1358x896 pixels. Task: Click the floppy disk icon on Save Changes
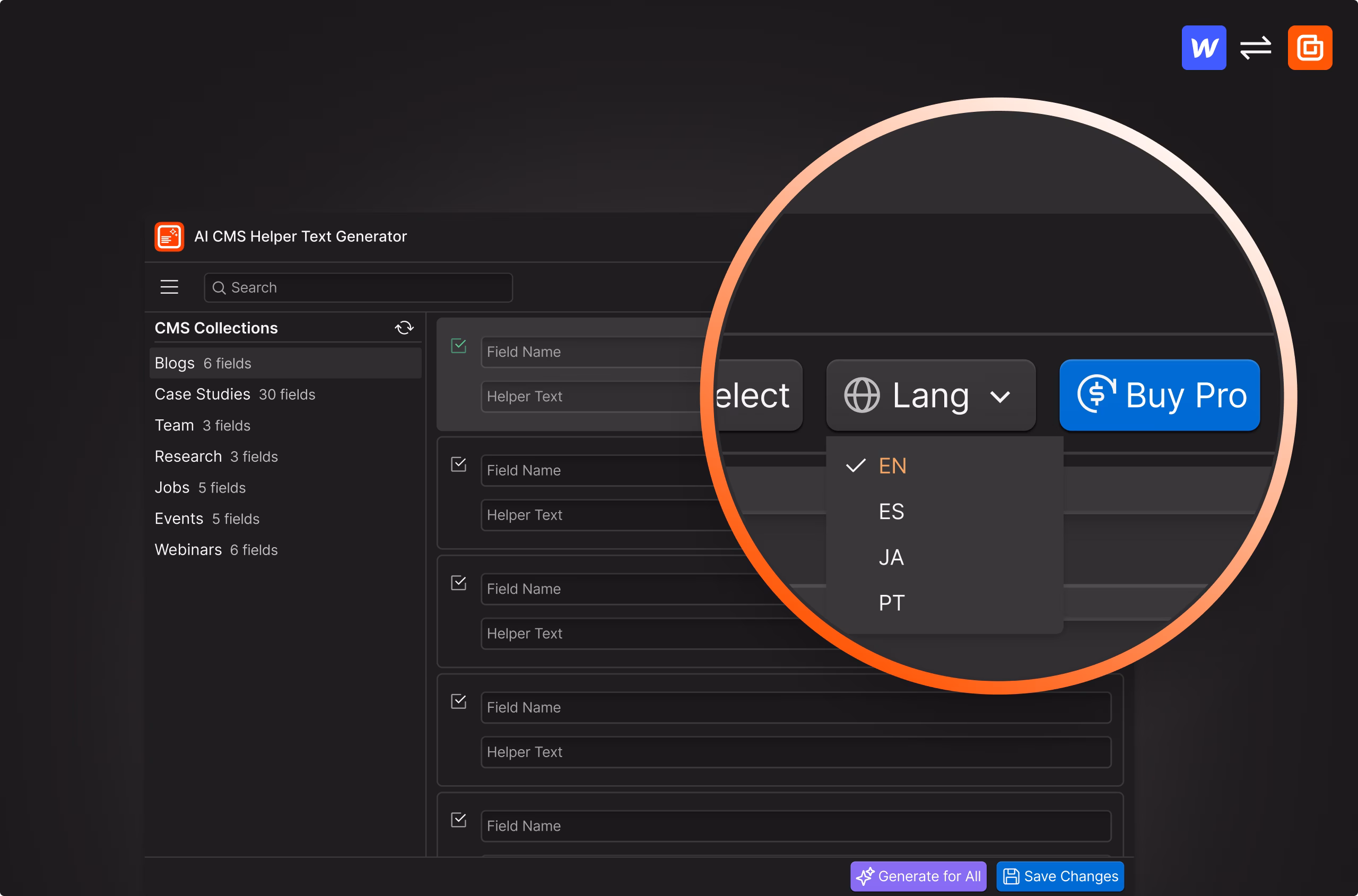click(x=1011, y=876)
